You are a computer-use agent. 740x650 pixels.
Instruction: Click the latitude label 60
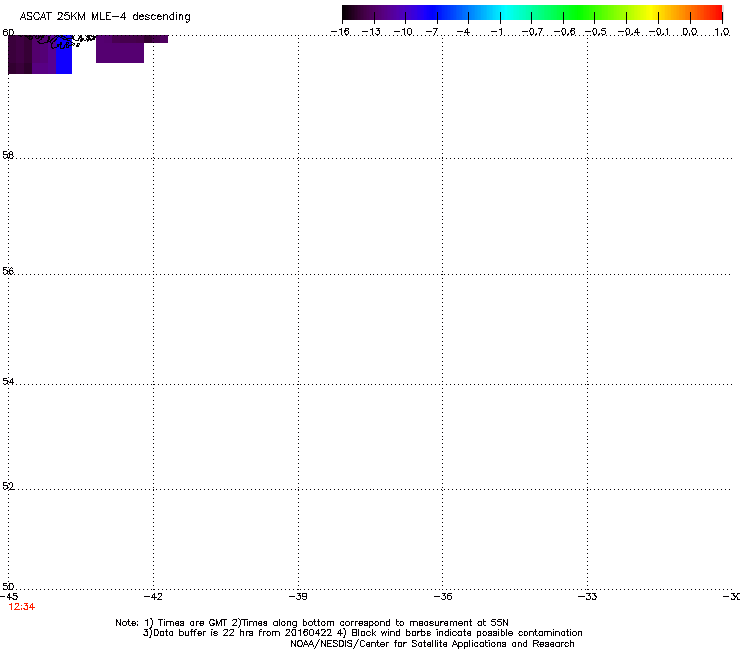tap(8, 32)
